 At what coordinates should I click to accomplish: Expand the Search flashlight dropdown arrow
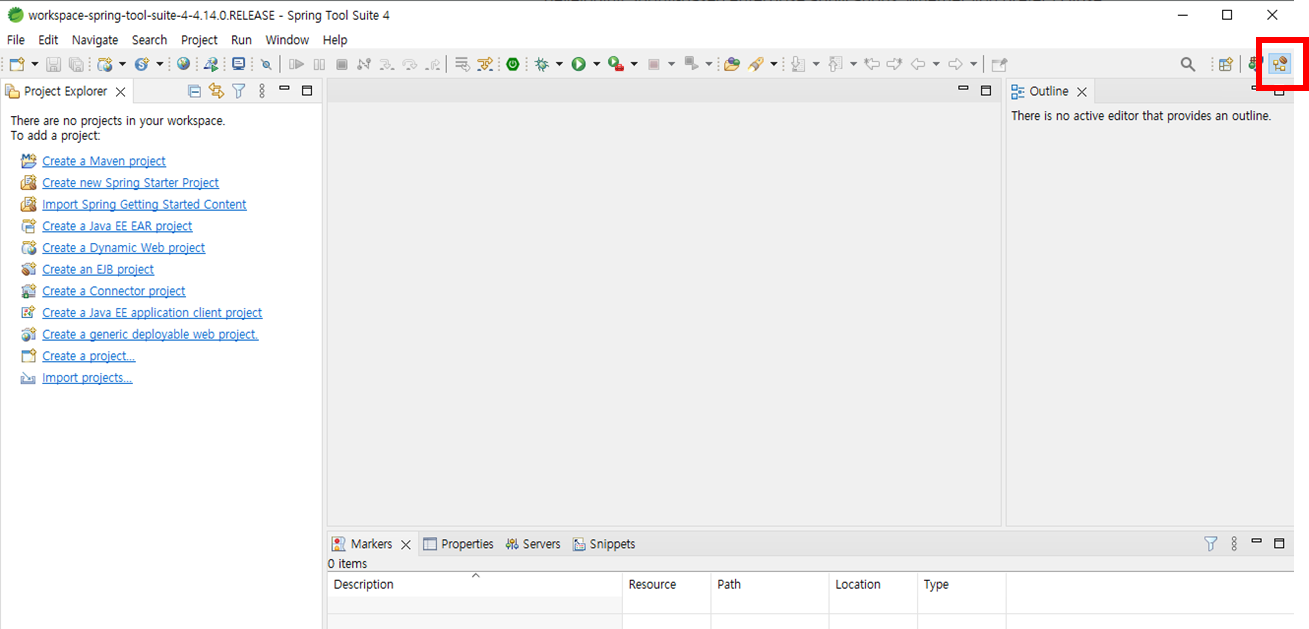(x=774, y=64)
